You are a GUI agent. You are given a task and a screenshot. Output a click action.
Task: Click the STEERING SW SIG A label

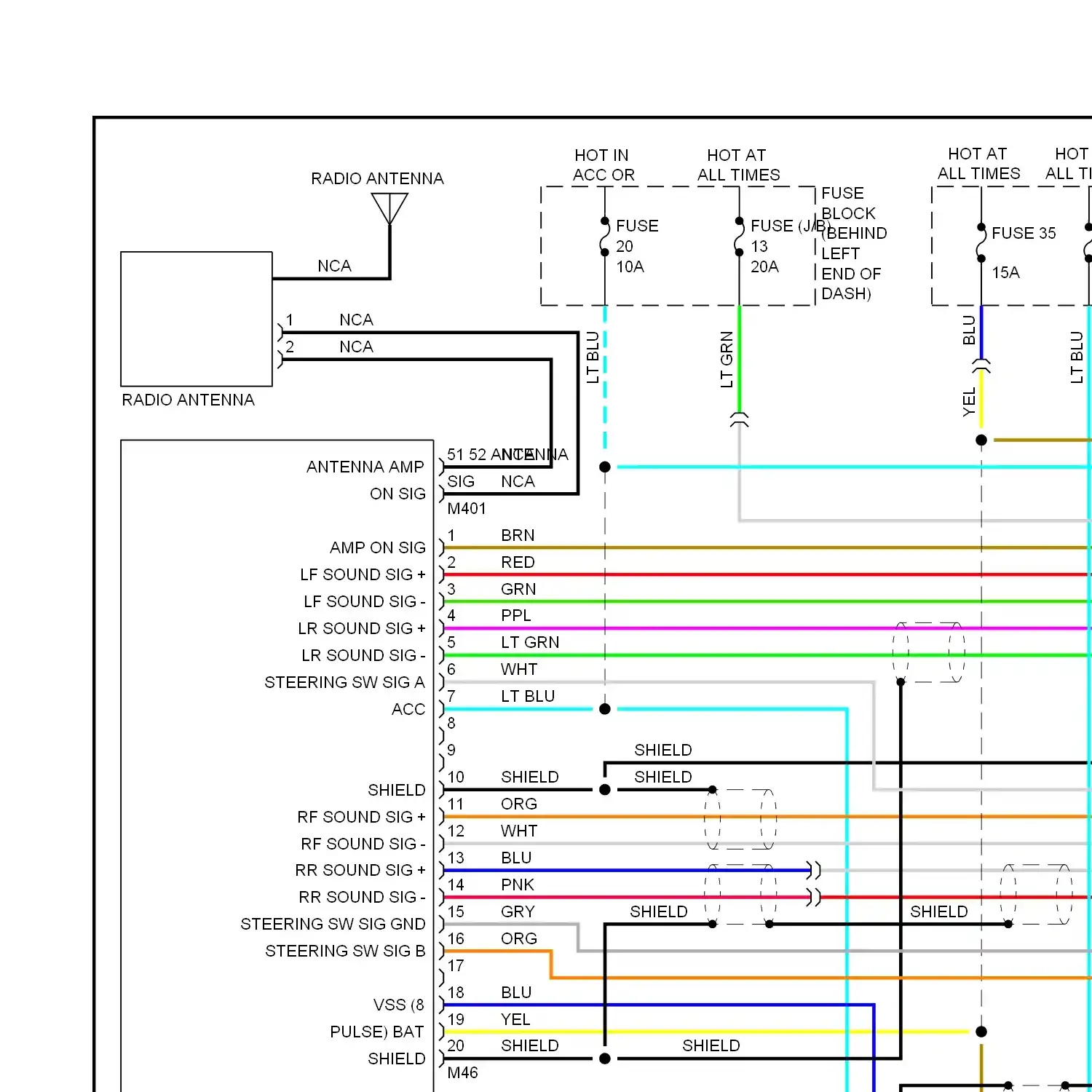pos(344,682)
